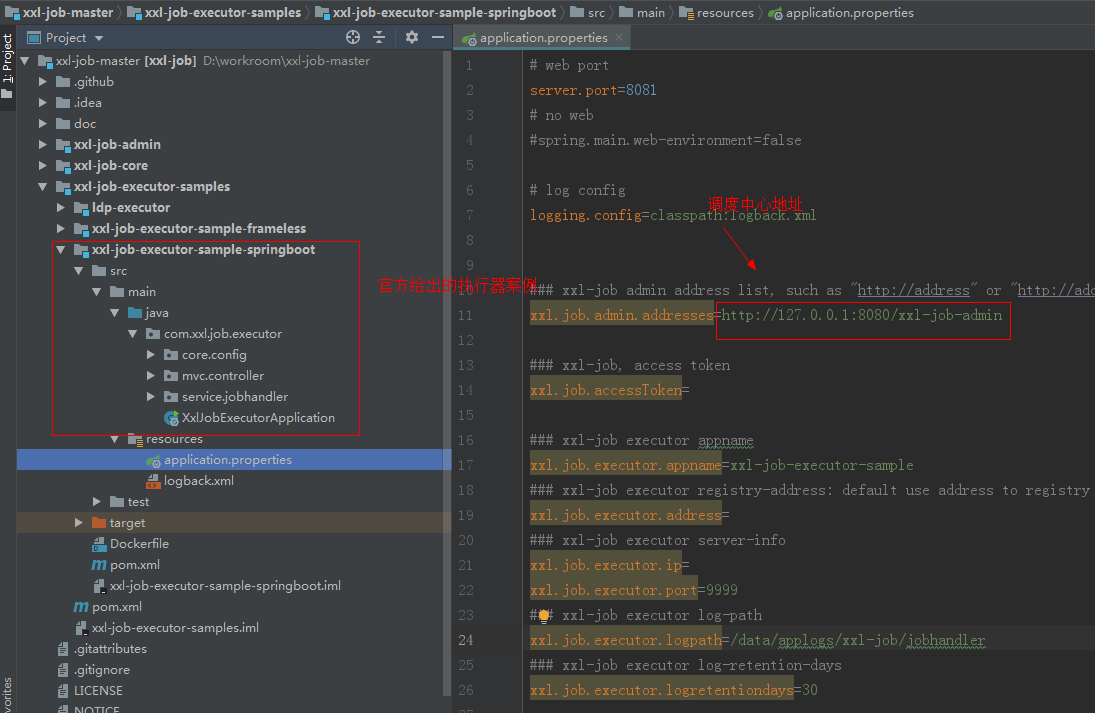Screen dimensions: 1095x713
Task: Click the locate/scroll-from-source target icon
Action: pyautogui.click(x=353, y=38)
